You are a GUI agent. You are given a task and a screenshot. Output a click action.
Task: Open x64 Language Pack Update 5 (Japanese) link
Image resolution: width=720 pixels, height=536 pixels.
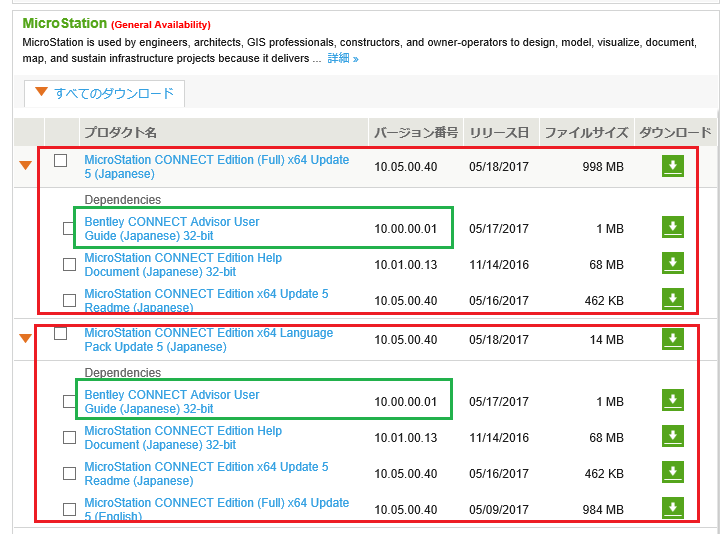click(208, 340)
